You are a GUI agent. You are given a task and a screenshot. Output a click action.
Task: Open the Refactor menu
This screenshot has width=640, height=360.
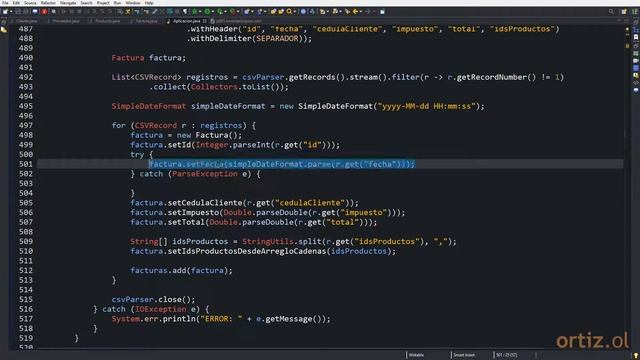48,3
